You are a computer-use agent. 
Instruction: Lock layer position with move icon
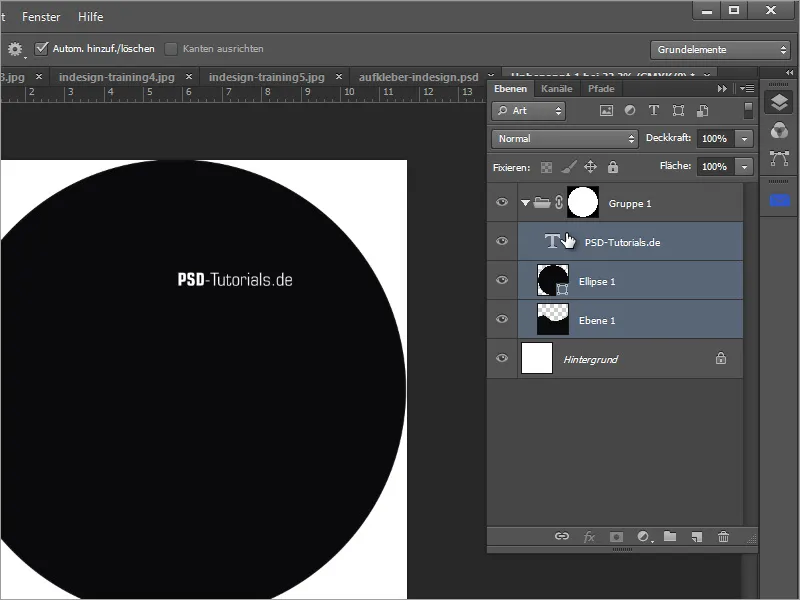(x=590, y=167)
